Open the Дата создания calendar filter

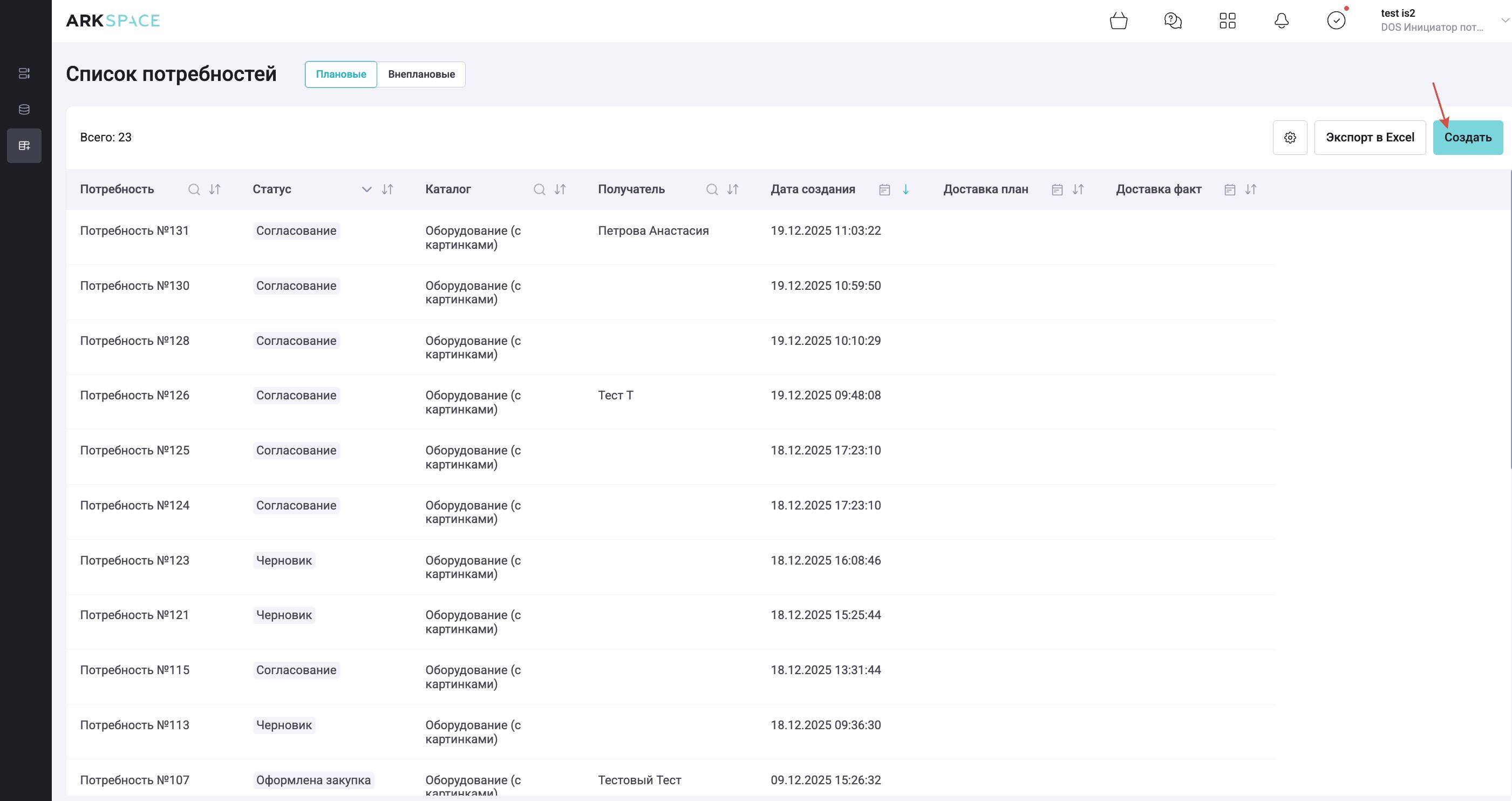coord(884,189)
